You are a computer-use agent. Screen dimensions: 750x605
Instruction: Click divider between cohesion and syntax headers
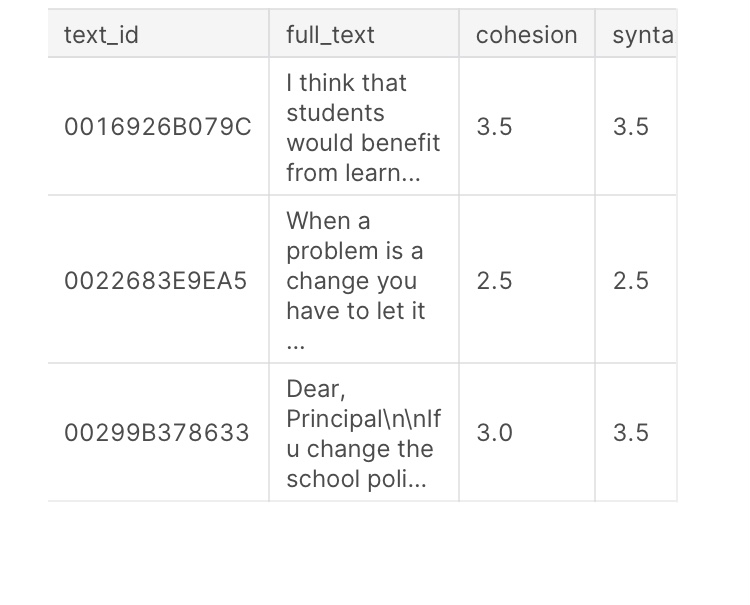[x=595, y=35]
